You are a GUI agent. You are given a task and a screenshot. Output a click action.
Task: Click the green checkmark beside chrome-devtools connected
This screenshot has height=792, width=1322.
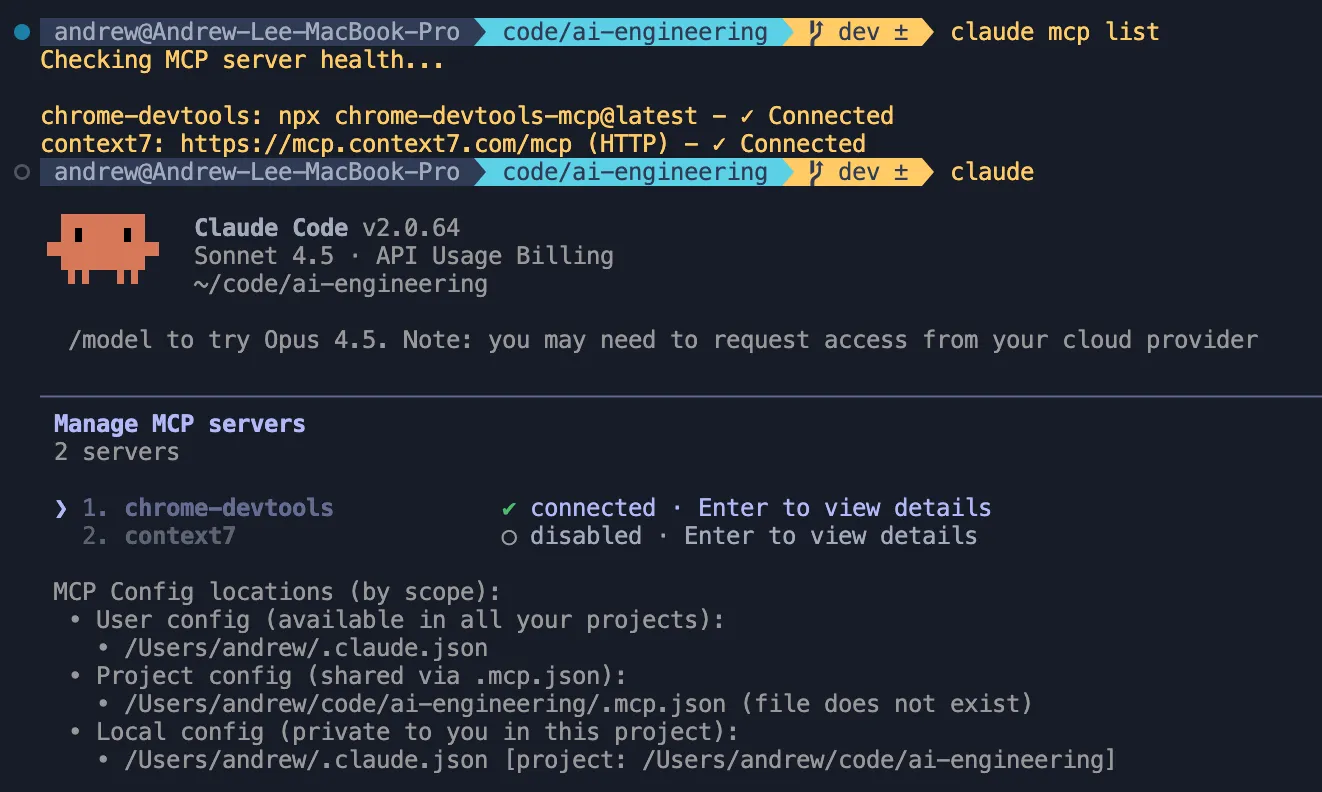(x=510, y=507)
